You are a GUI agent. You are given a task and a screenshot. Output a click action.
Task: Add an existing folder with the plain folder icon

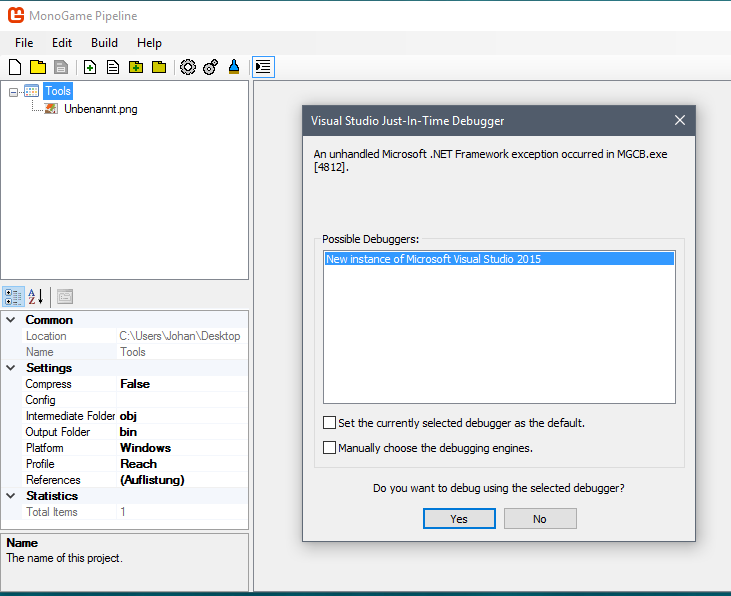[x=159, y=67]
